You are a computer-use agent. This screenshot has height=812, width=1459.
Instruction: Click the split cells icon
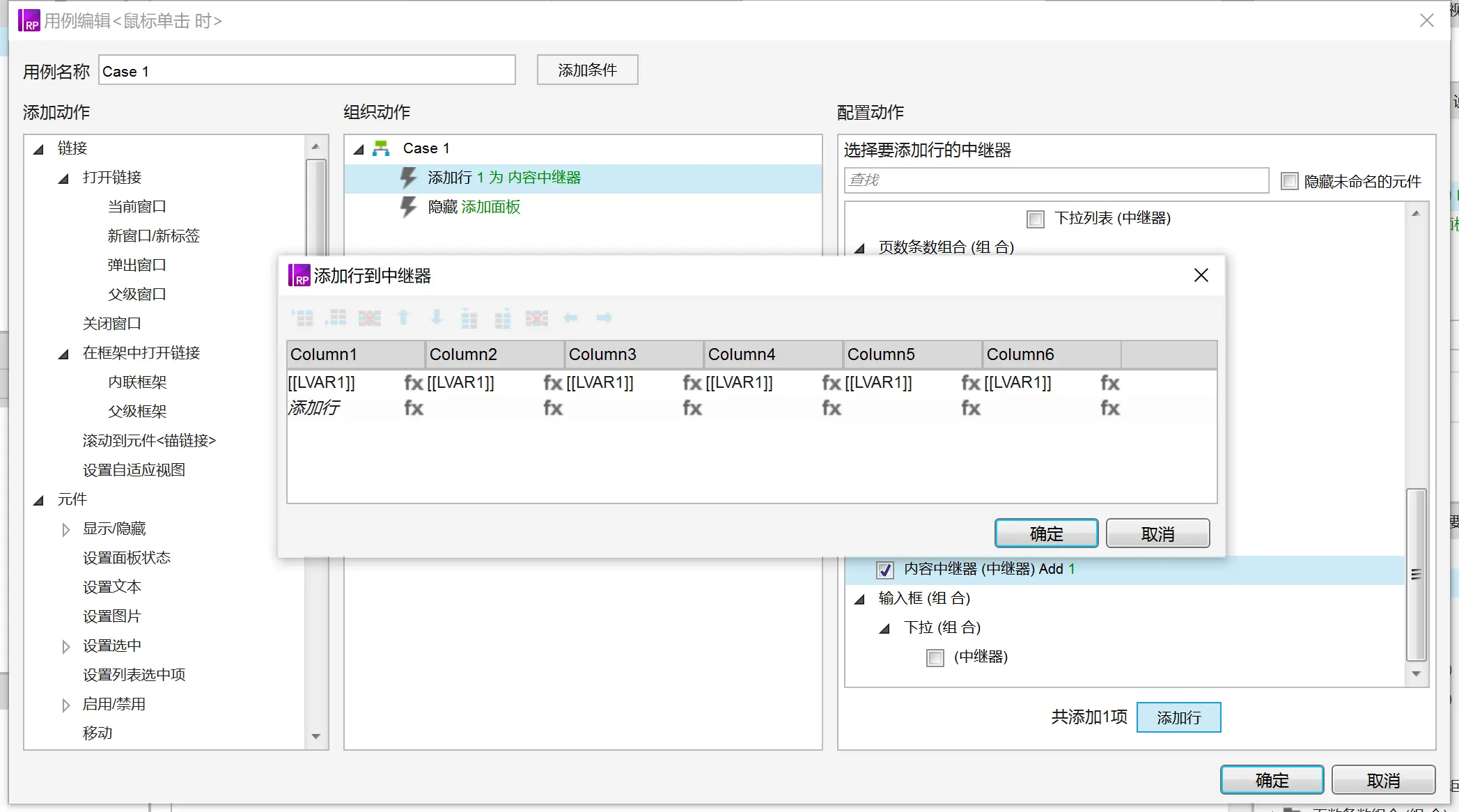[537, 317]
